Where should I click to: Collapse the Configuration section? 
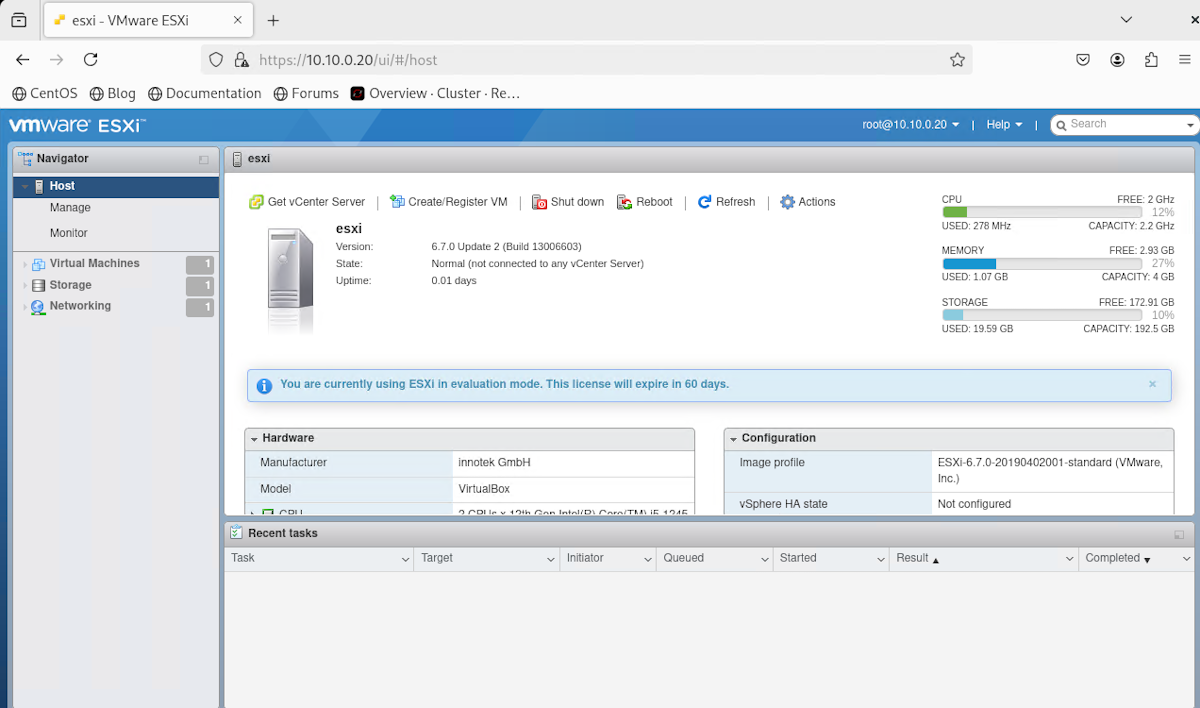pyautogui.click(x=734, y=439)
